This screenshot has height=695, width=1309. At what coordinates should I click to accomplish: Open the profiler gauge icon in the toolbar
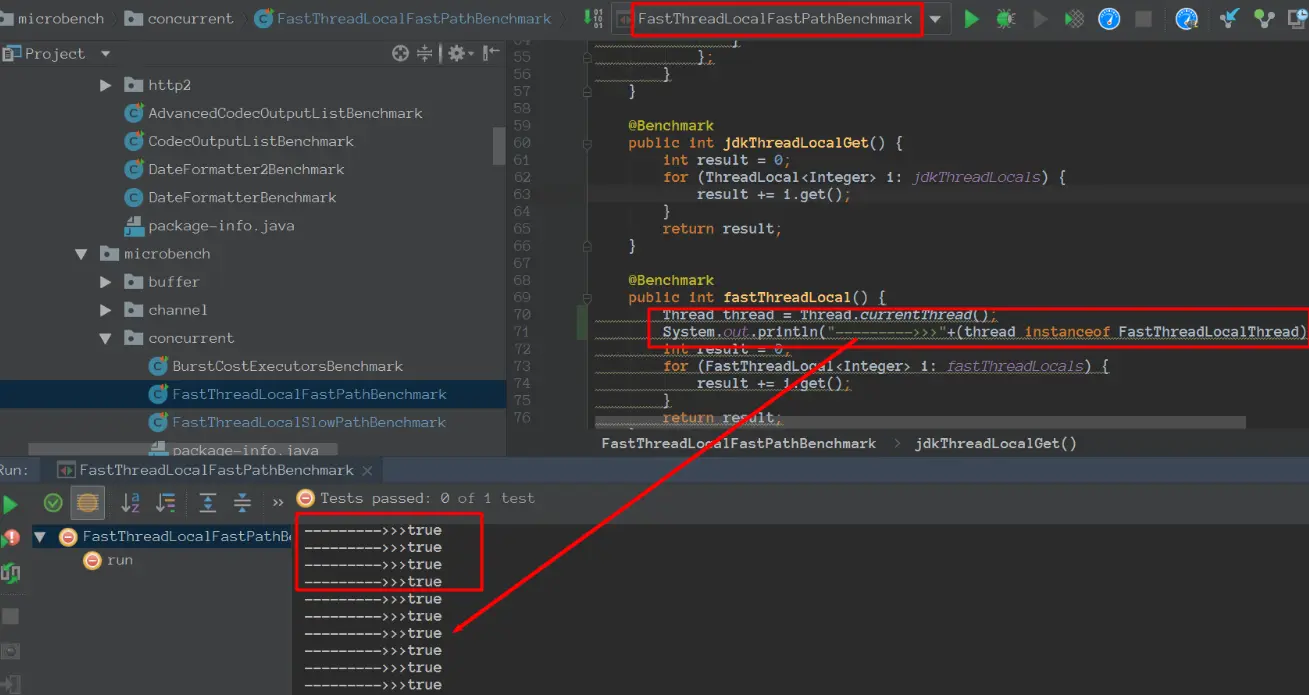coord(1109,19)
